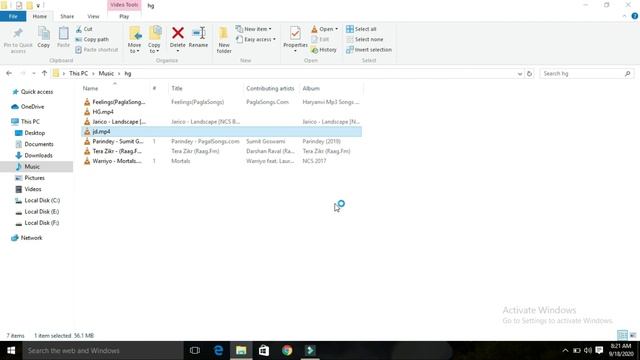
Task: Expand the address bar history dropdown
Action: 520,73
